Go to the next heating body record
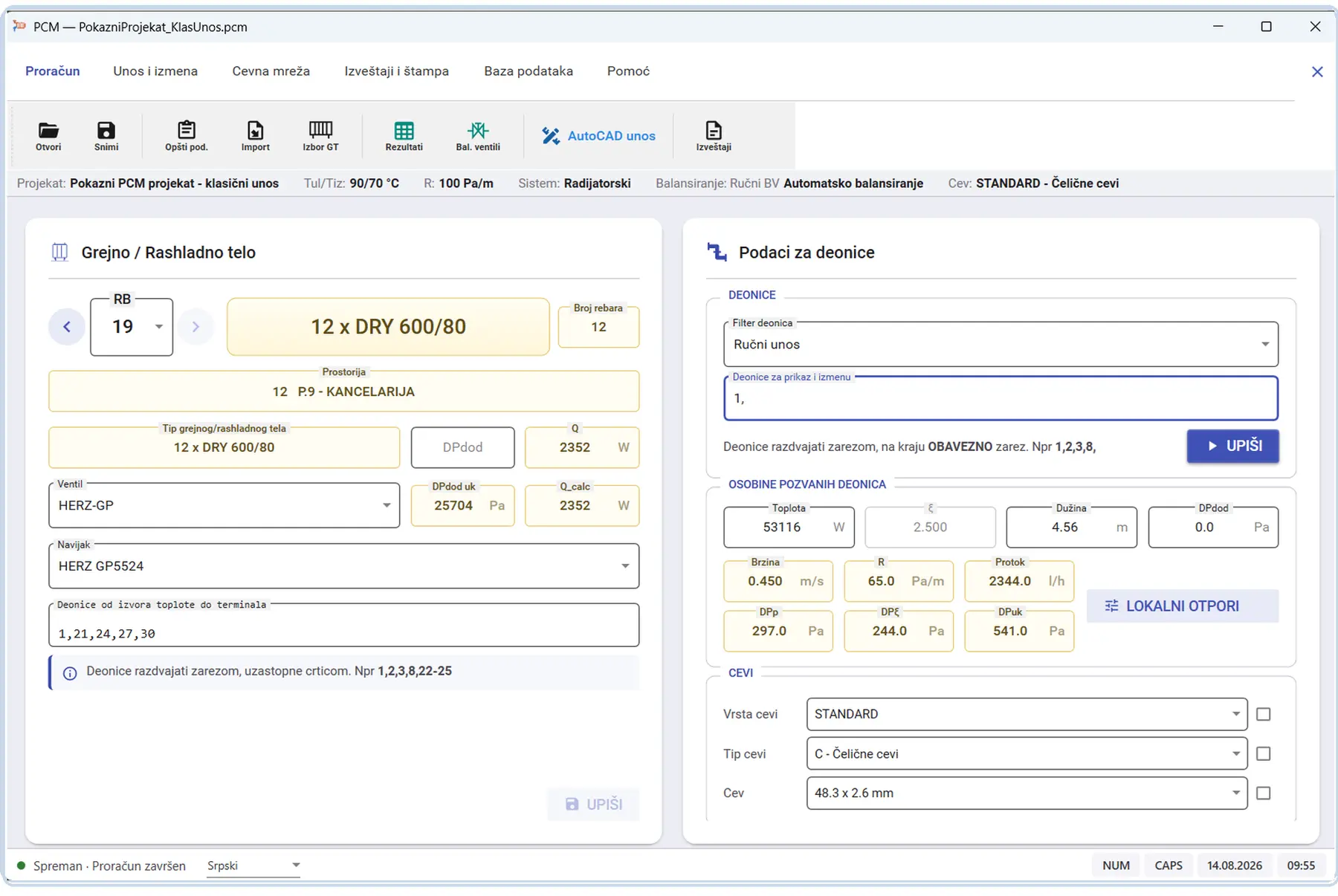This screenshot has height=896, width=1338. (x=195, y=327)
